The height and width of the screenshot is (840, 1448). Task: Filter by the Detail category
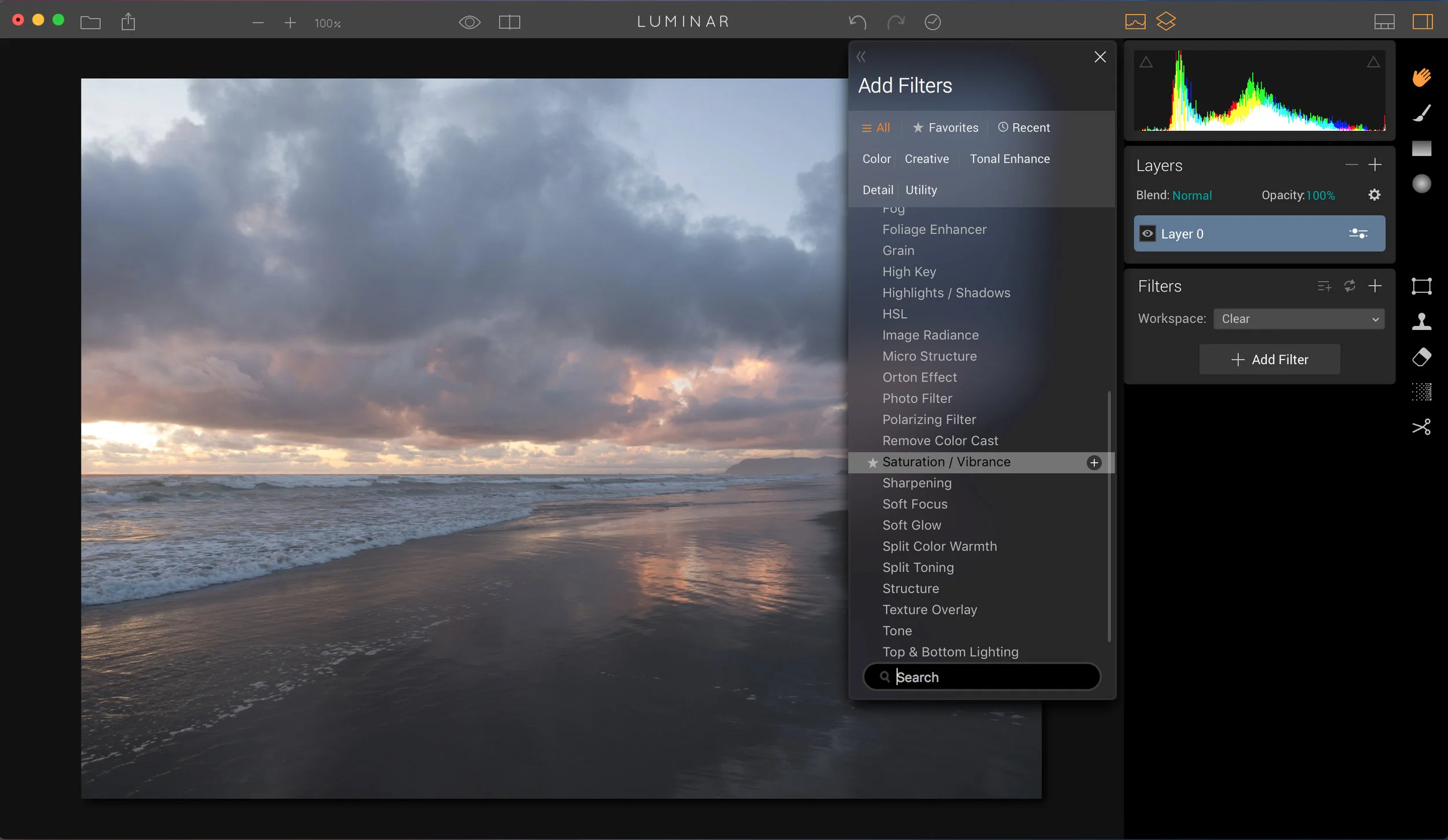[877, 190]
